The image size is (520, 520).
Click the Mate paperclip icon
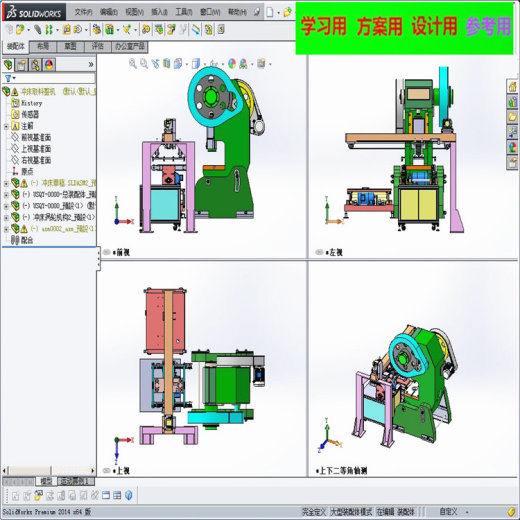click(x=38, y=30)
